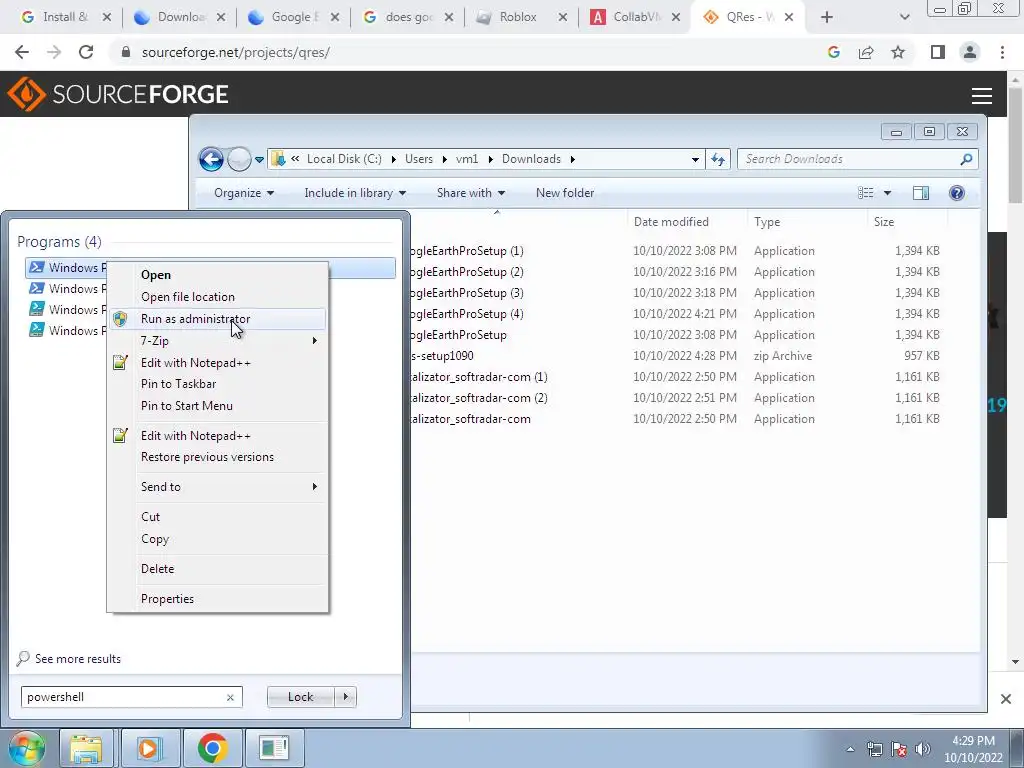Bookmark this page with the star
This screenshot has height=768, width=1024.
point(898,52)
